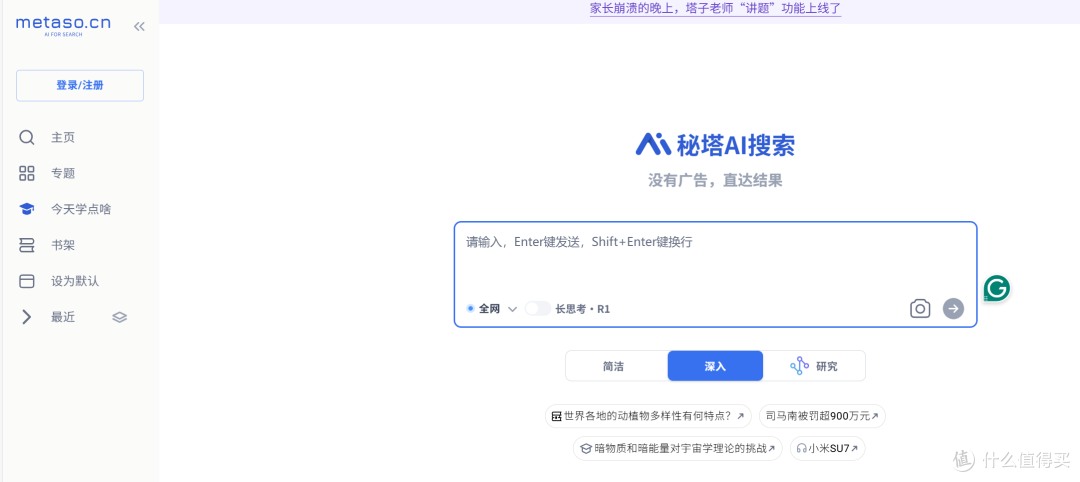This screenshot has height=482, width=1080.
Task: Collapse the sidebar with double-chevron icon
Action: tap(139, 27)
